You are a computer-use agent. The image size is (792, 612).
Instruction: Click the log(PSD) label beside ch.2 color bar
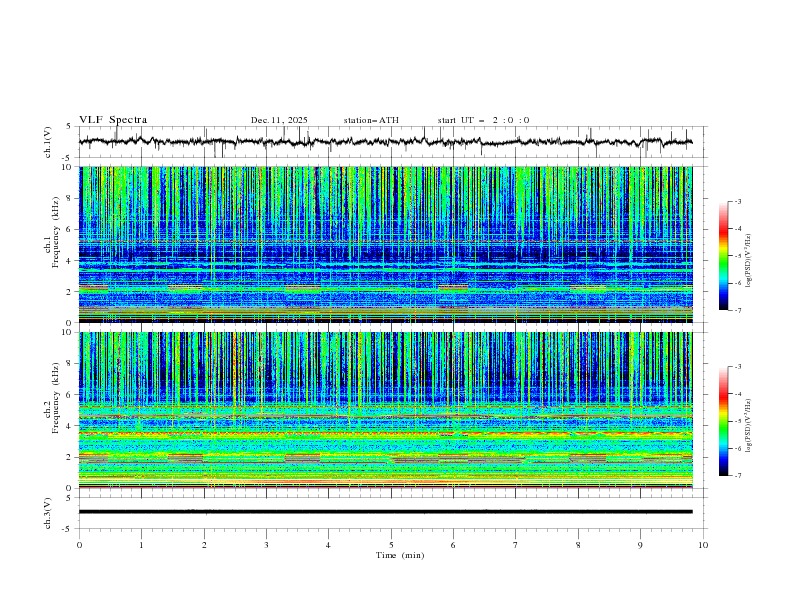(748, 426)
